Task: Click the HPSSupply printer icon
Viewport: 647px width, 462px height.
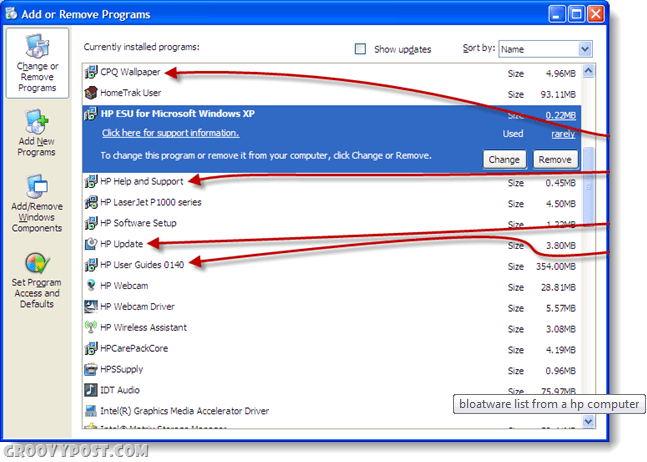Action: pyautogui.click(x=91, y=369)
